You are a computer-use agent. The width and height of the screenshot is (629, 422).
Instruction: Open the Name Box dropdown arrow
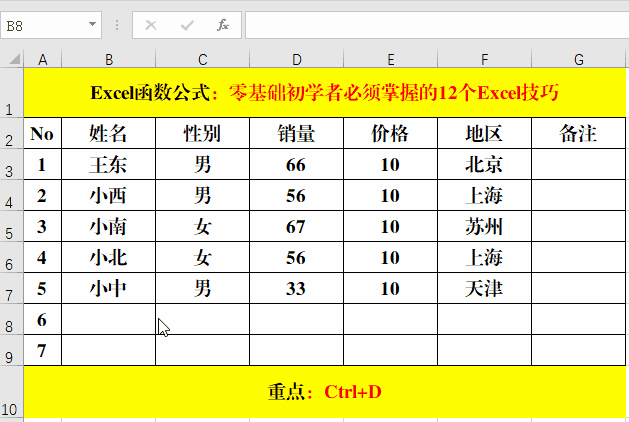pos(93,25)
